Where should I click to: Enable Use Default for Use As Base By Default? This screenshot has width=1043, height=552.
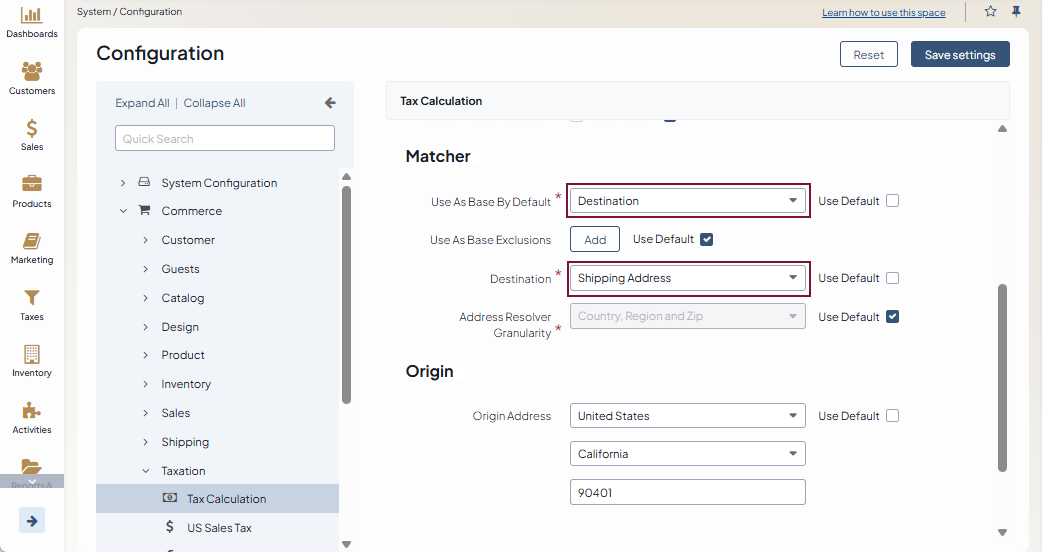pos(893,201)
